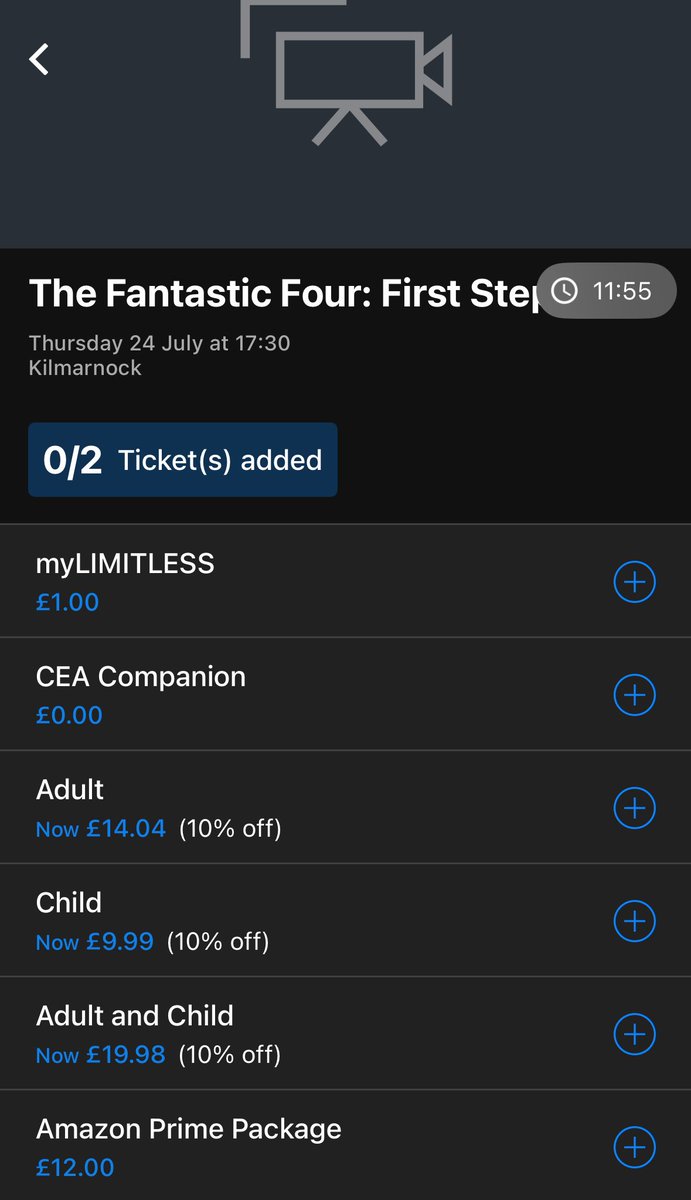This screenshot has height=1200, width=691.
Task: Tap the Adult ticket type label
Action: coord(70,790)
